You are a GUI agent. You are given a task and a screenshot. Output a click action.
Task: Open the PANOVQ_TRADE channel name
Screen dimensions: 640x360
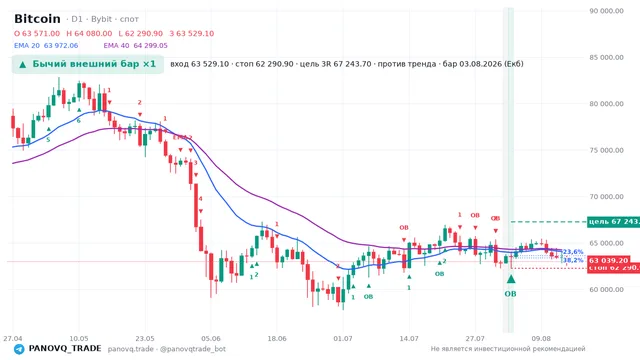pos(65,349)
